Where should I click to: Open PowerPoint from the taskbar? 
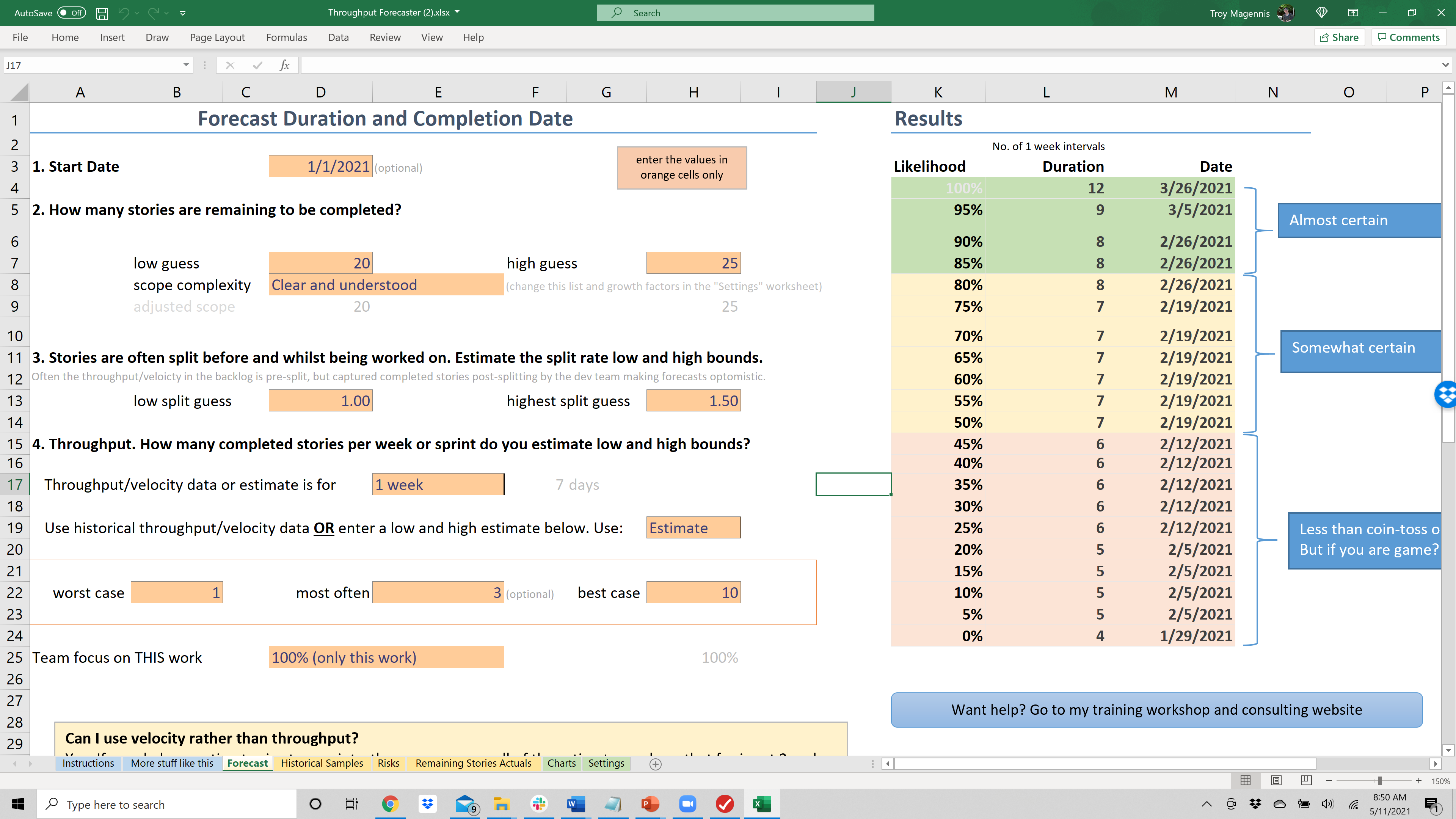click(650, 804)
